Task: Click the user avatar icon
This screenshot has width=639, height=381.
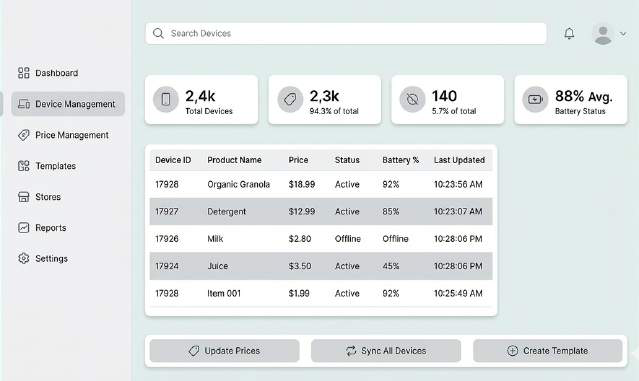Action: click(x=603, y=34)
